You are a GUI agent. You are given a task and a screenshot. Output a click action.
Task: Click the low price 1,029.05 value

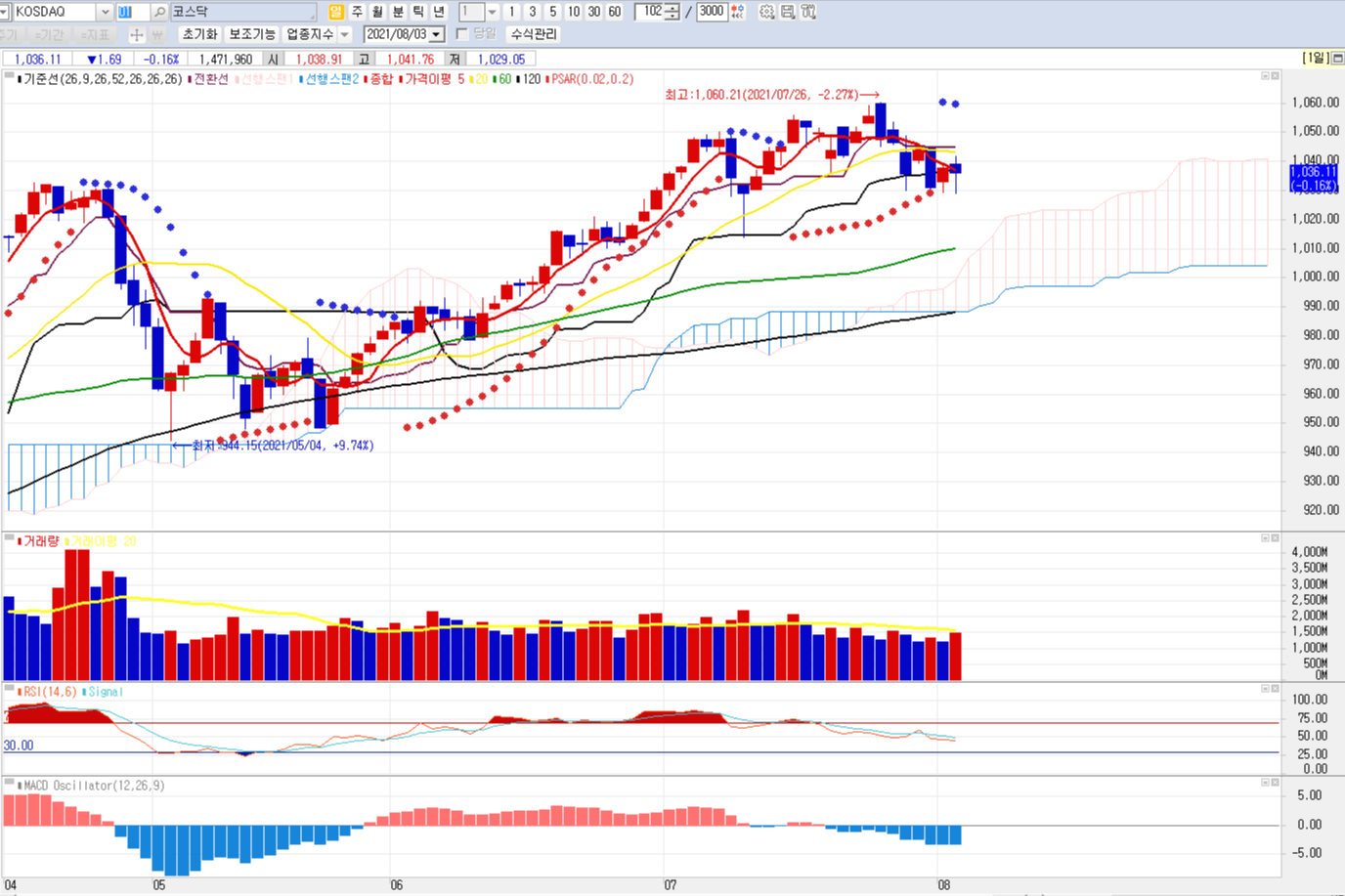pos(501,60)
